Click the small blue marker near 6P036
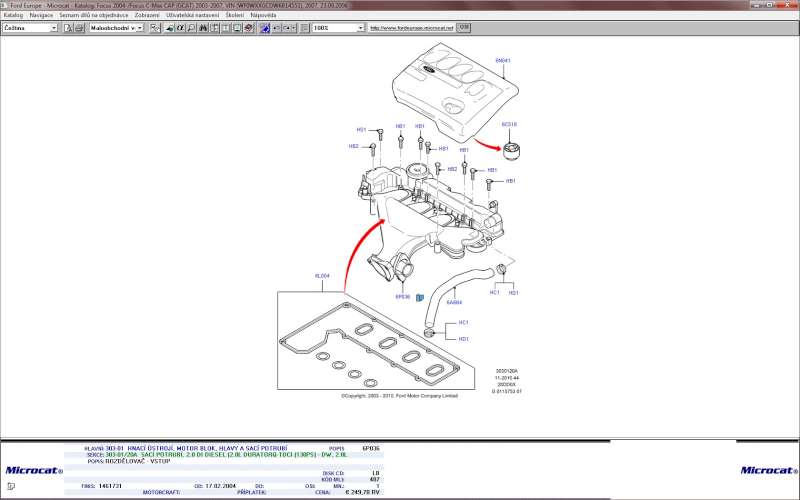Viewport: 800px width, 500px height. 420,297
